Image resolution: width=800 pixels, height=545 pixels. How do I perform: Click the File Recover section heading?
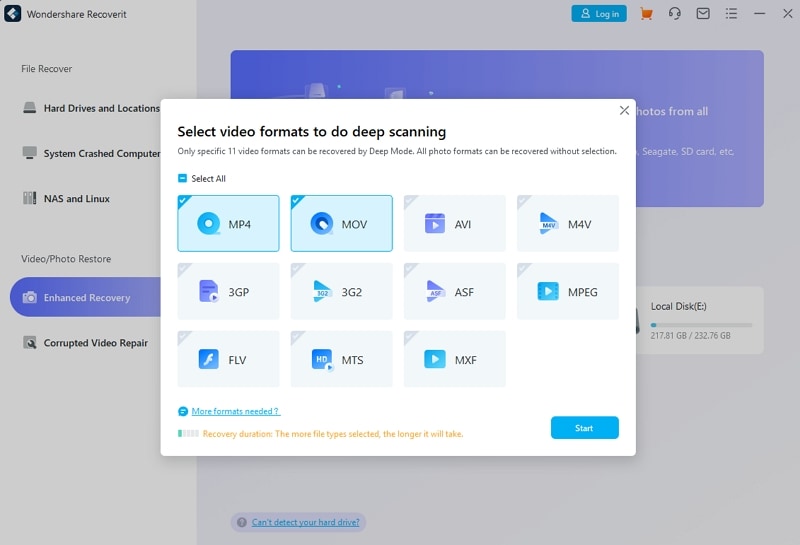point(46,68)
